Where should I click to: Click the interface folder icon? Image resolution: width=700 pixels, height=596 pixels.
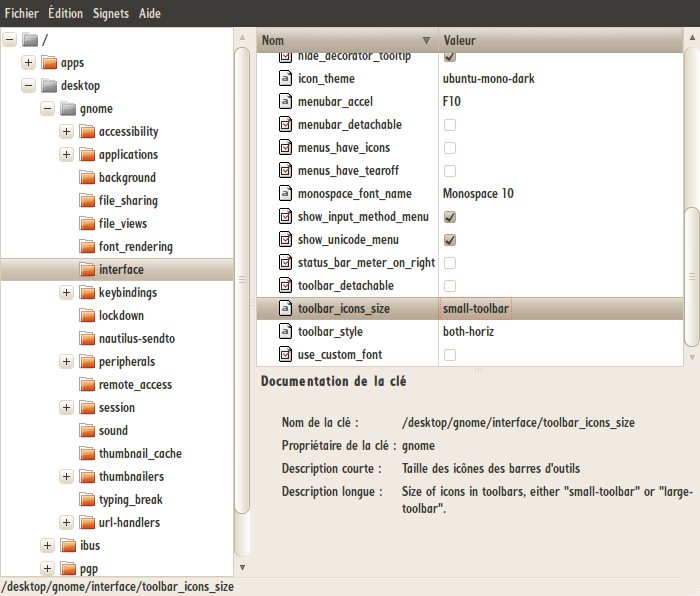pyautogui.click(x=87, y=269)
